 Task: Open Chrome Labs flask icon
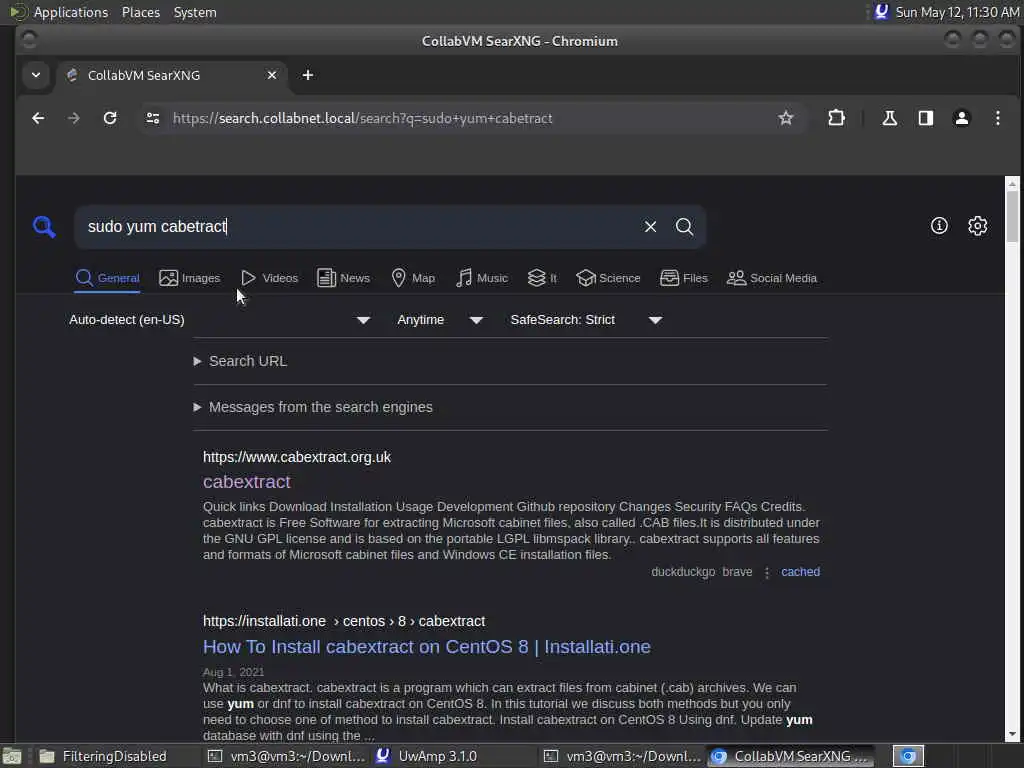click(889, 118)
